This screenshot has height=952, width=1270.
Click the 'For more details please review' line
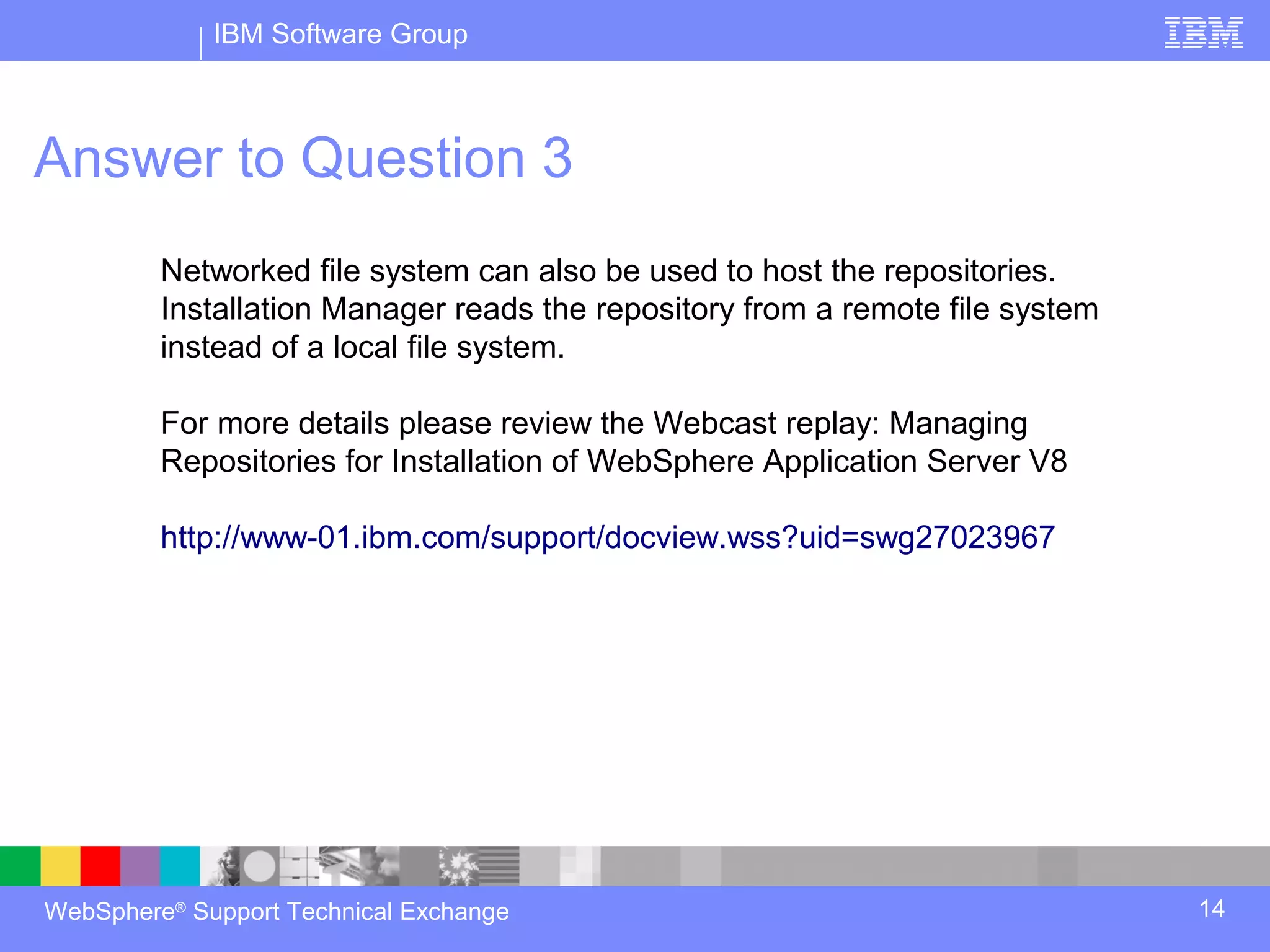click(594, 424)
